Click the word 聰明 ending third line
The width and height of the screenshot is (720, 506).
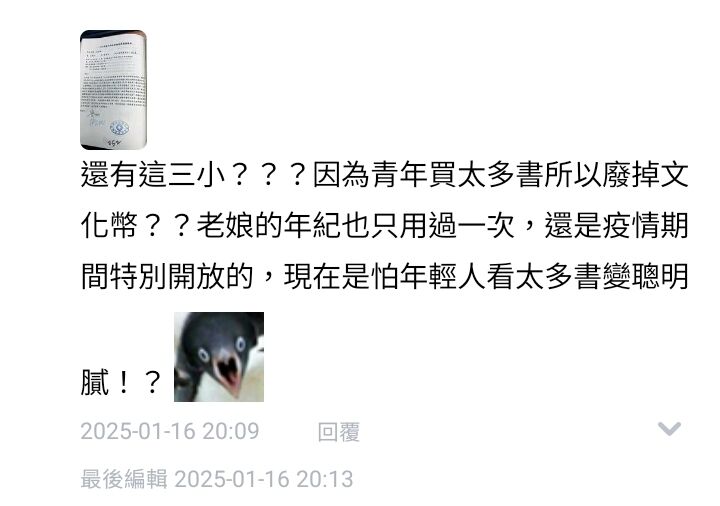point(660,276)
